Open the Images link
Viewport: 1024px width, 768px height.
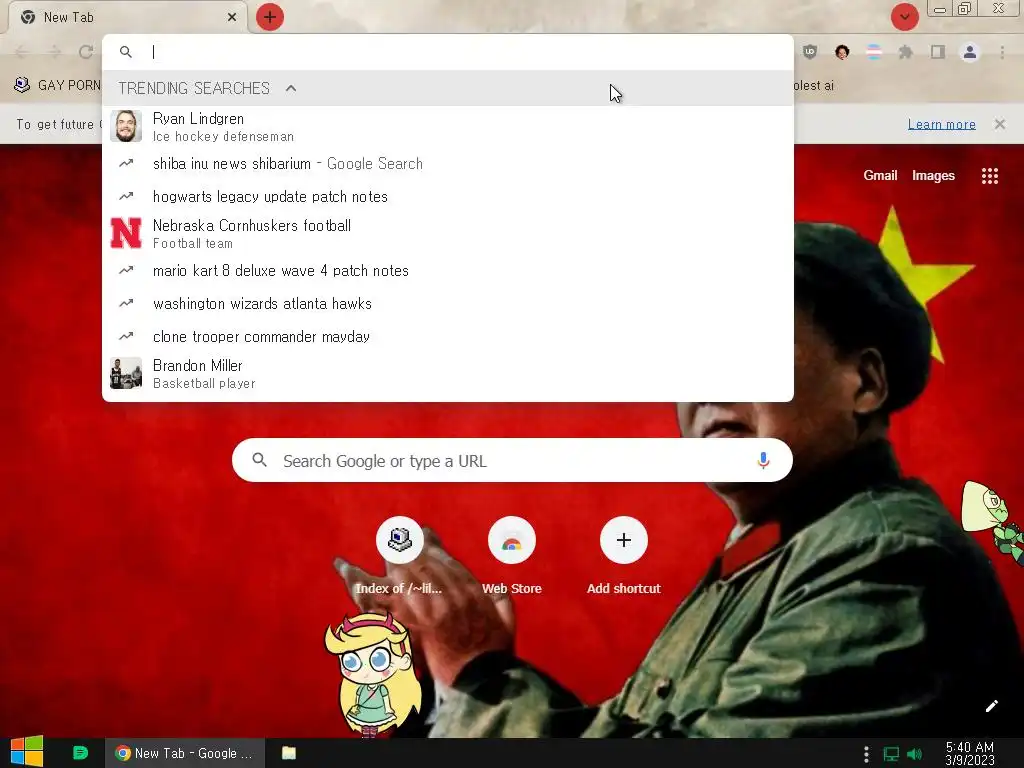tap(933, 175)
